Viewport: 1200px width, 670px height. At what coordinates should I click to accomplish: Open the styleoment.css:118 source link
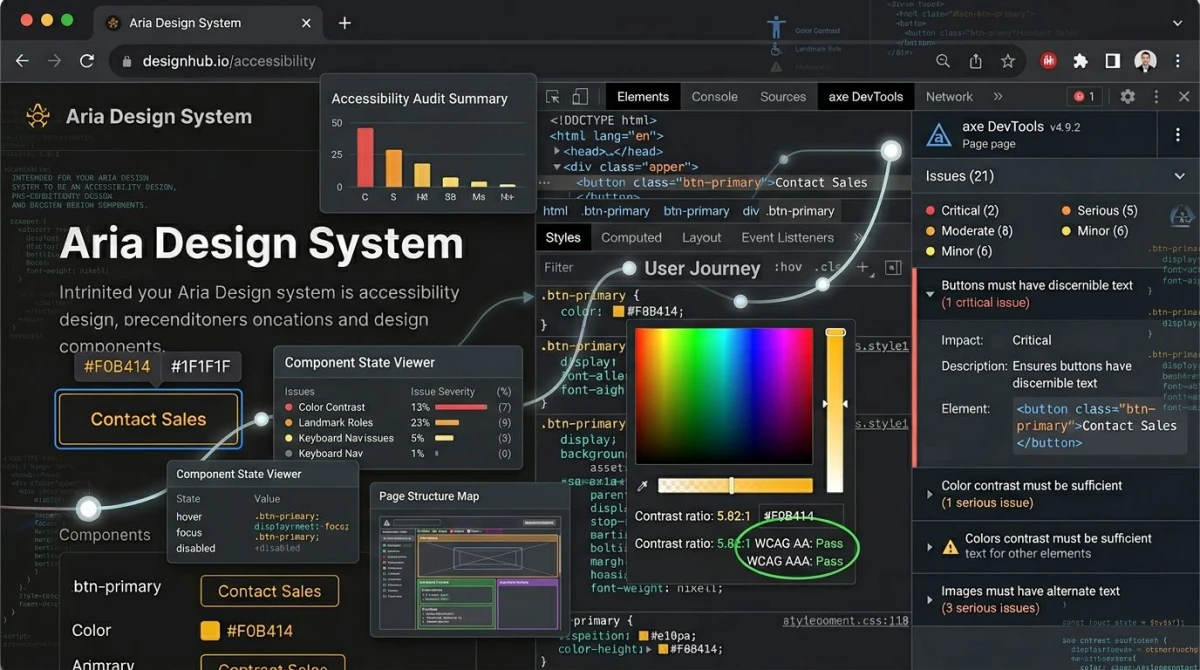(x=845, y=621)
